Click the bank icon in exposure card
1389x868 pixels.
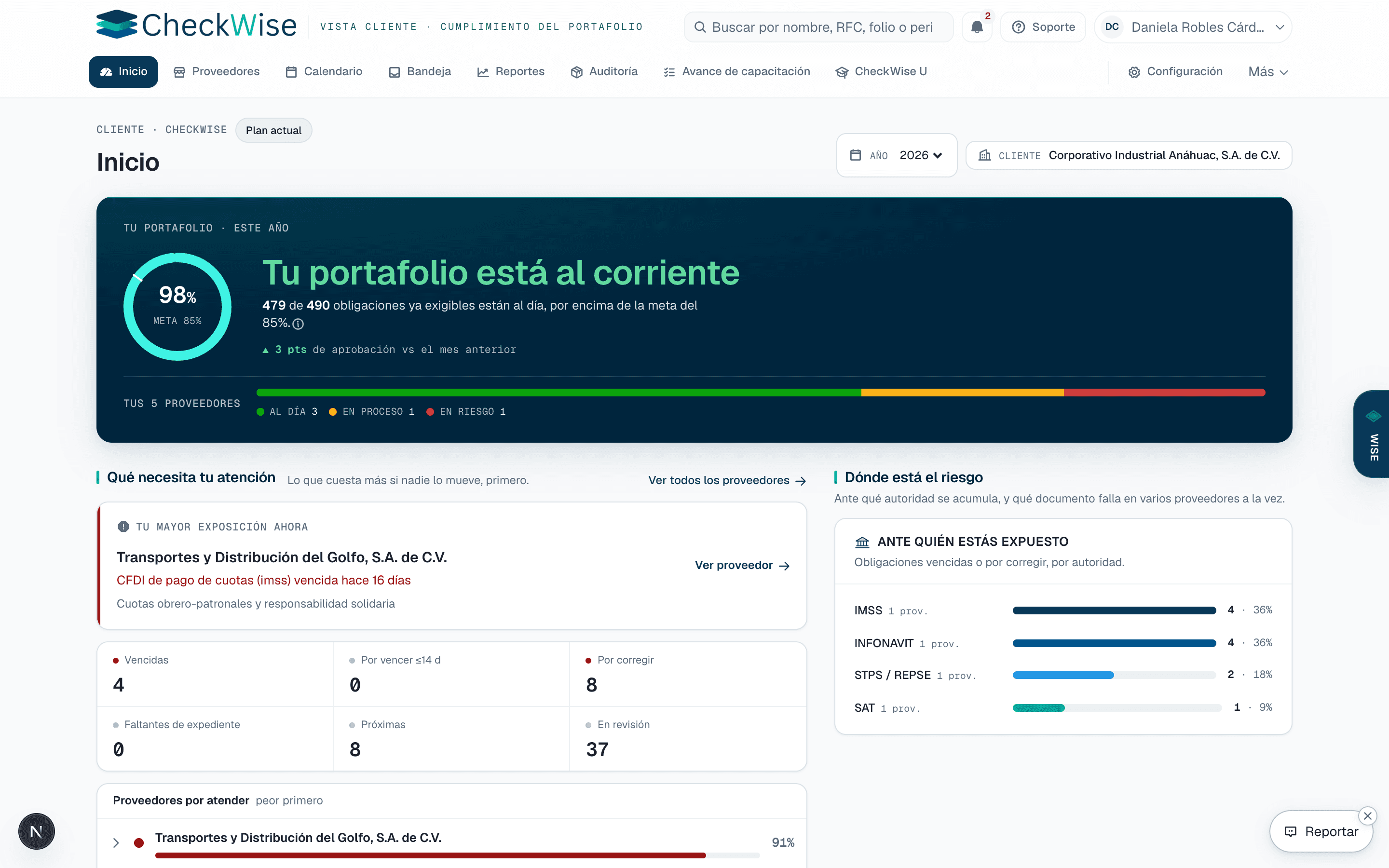point(862,542)
